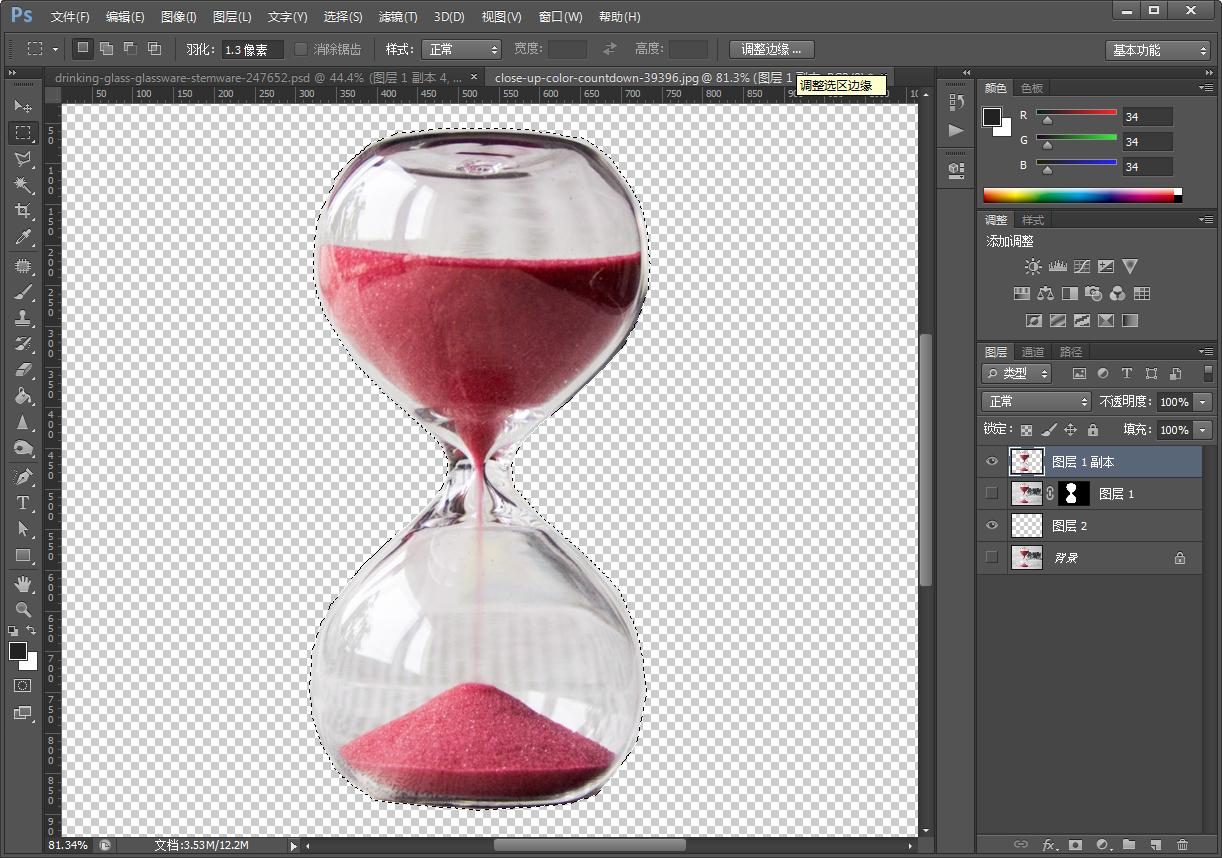Screen dimensions: 1222x858
Task: Open Color panel flyout menu
Action: point(1206,88)
